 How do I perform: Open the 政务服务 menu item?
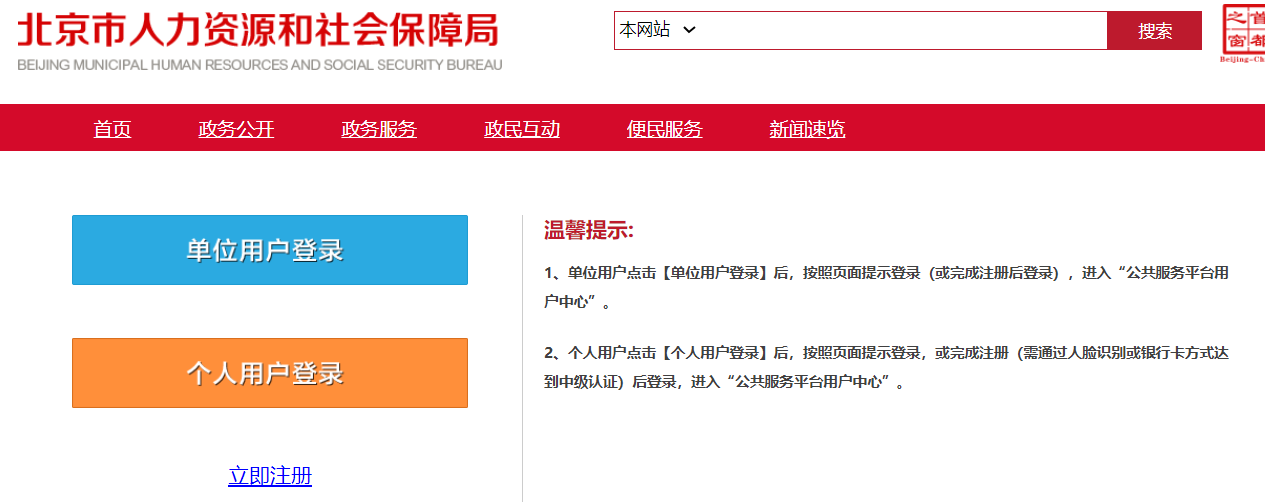pyautogui.click(x=379, y=129)
